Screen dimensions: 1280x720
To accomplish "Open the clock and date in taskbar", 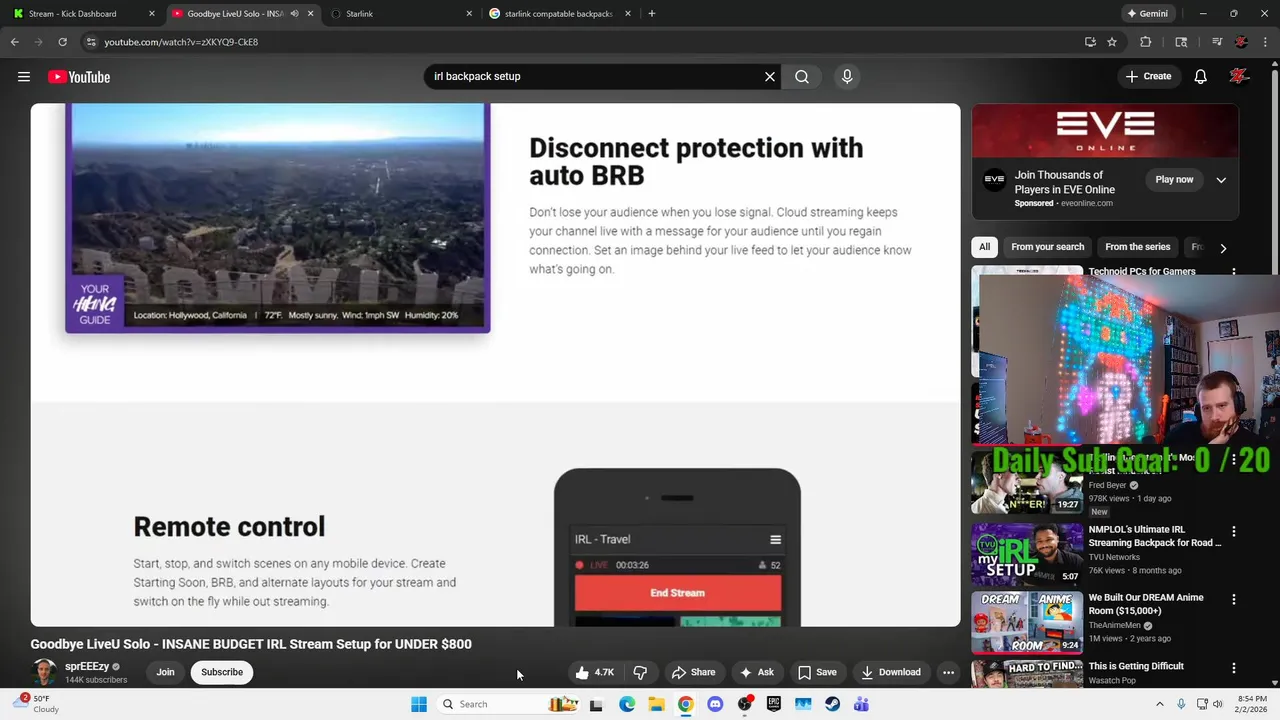I will [1252, 704].
